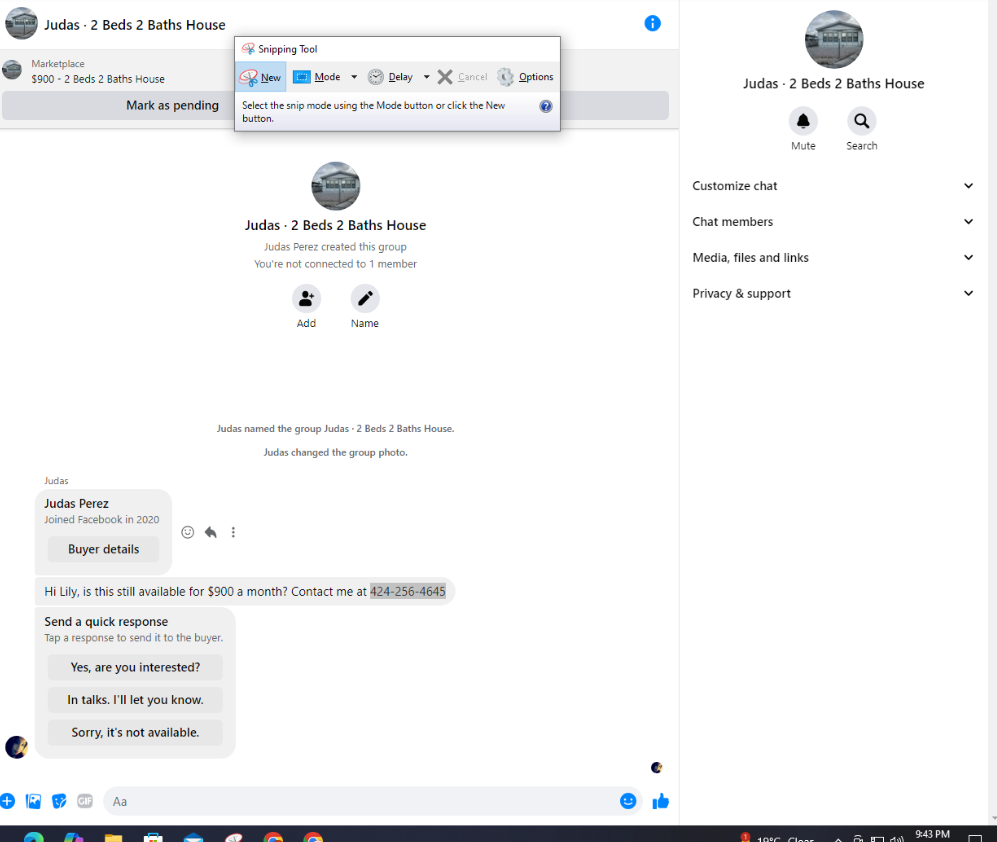Viewport: 997px width, 842px height.
Task: Send quick response 'In talks. I'll let you know.'
Action: click(x=135, y=700)
